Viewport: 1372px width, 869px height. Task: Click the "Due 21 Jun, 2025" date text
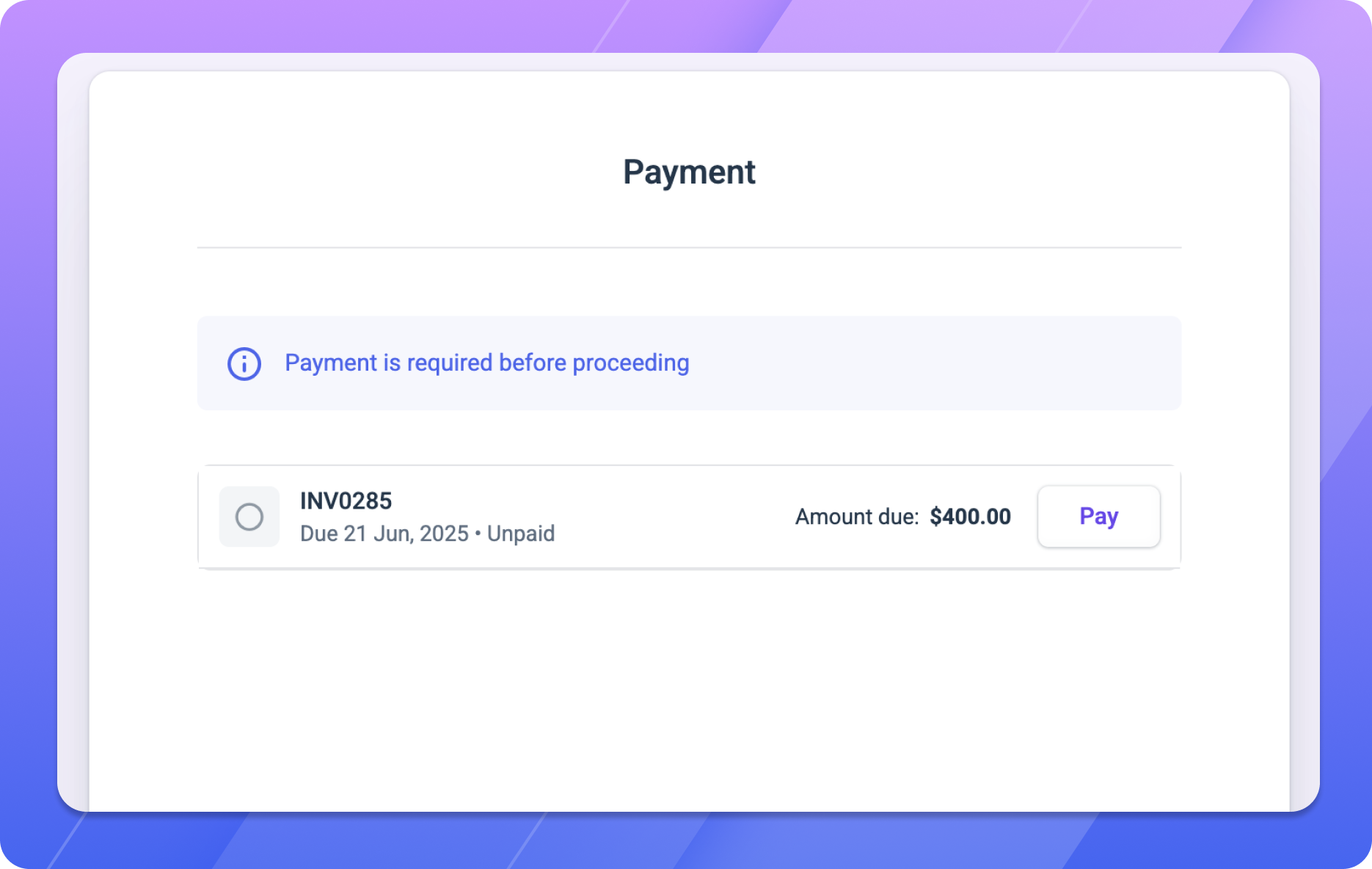pos(384,534)
